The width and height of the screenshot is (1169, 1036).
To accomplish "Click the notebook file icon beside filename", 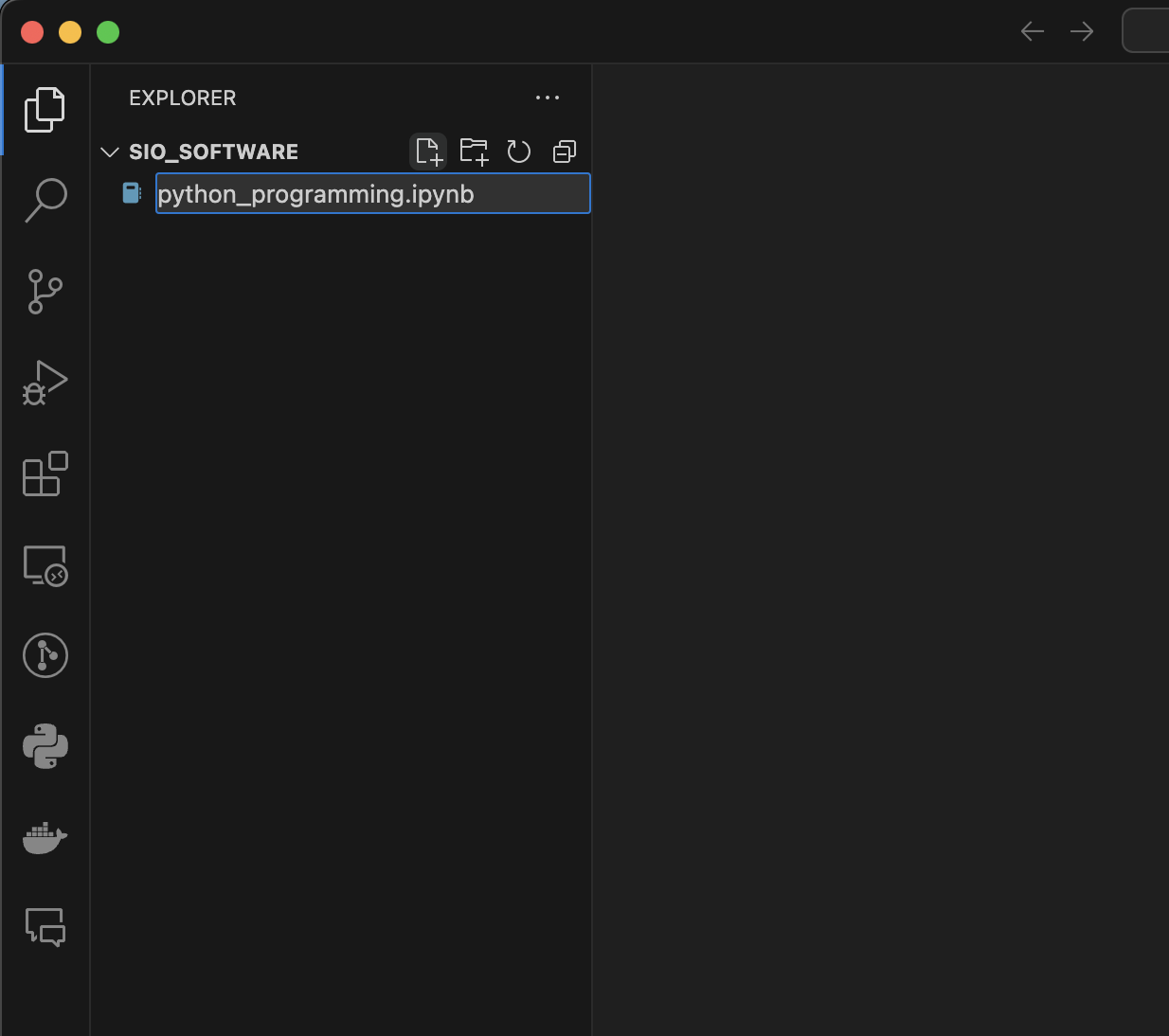I will tap(132, 193).
